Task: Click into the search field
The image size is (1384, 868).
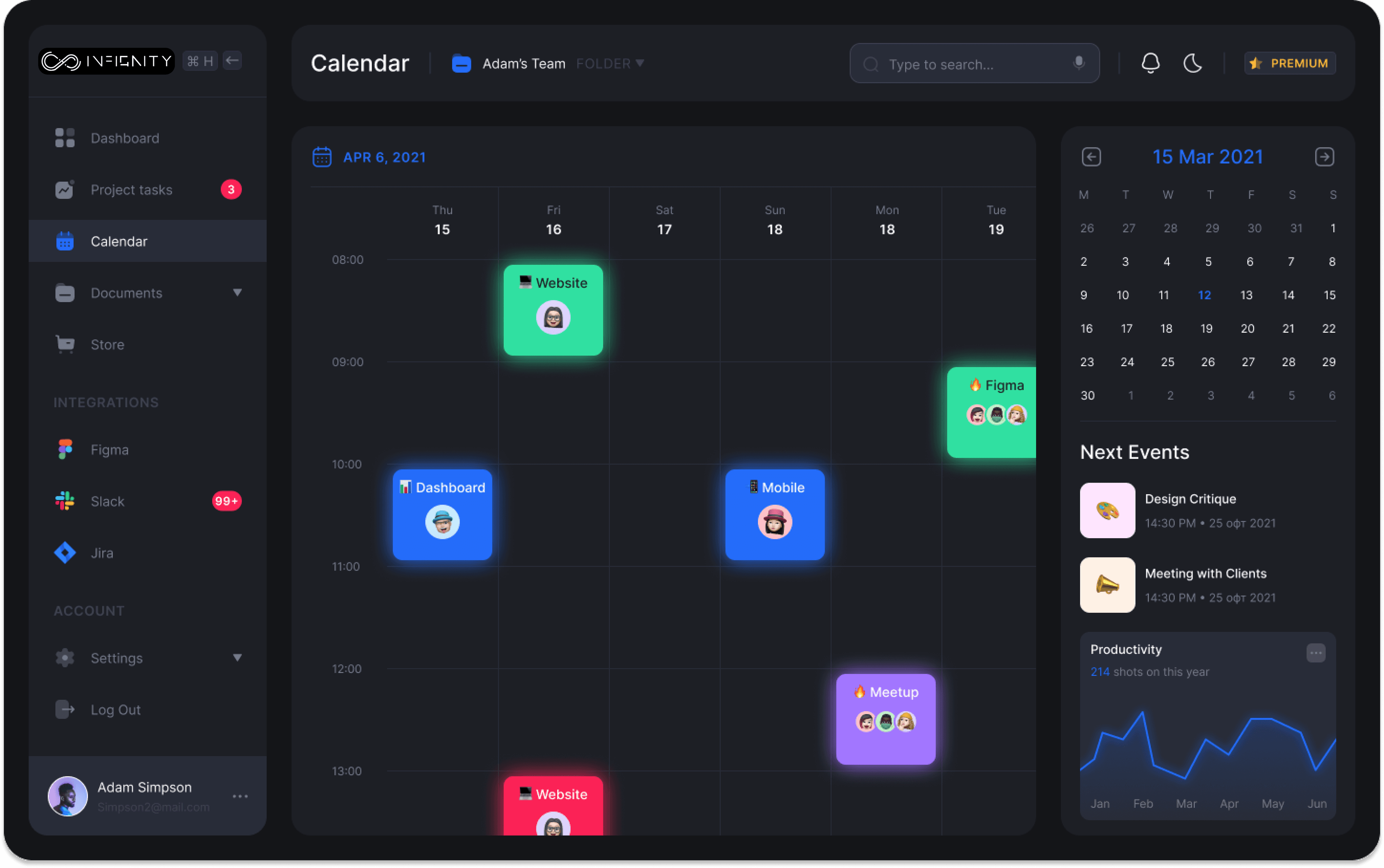Action: [970, 64]
